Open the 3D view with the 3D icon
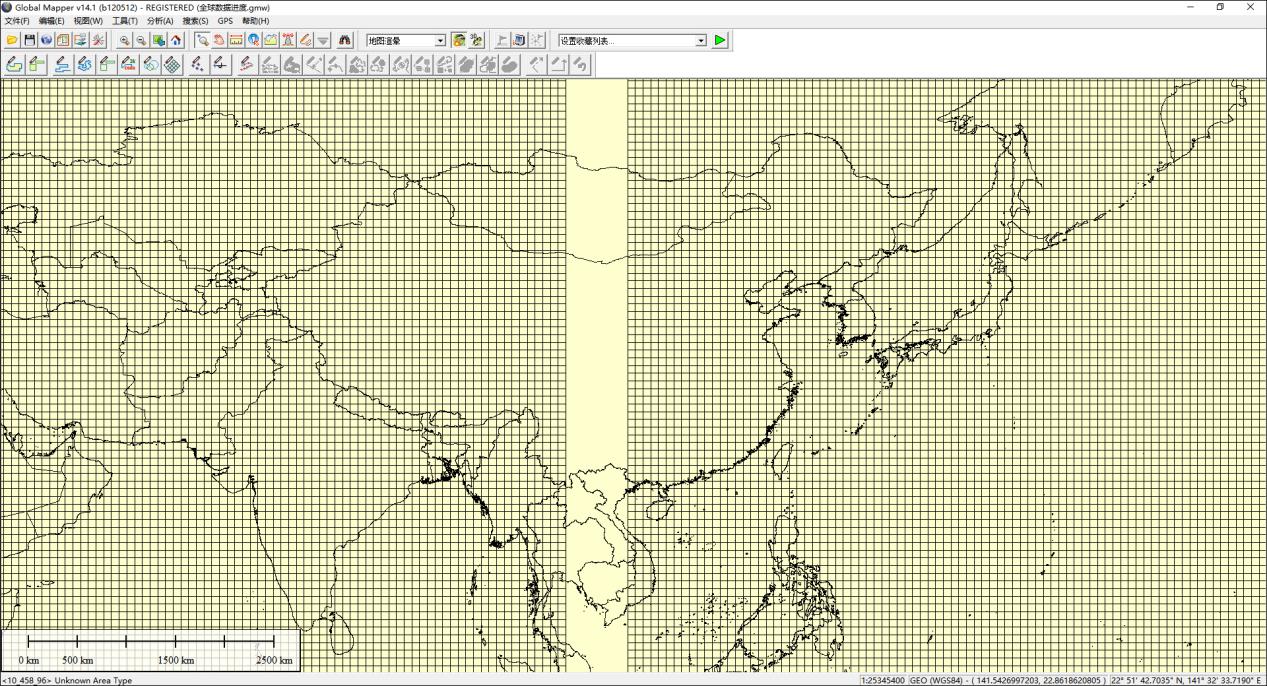This screenshot has height=686, width=1267. tap(475, 40)
